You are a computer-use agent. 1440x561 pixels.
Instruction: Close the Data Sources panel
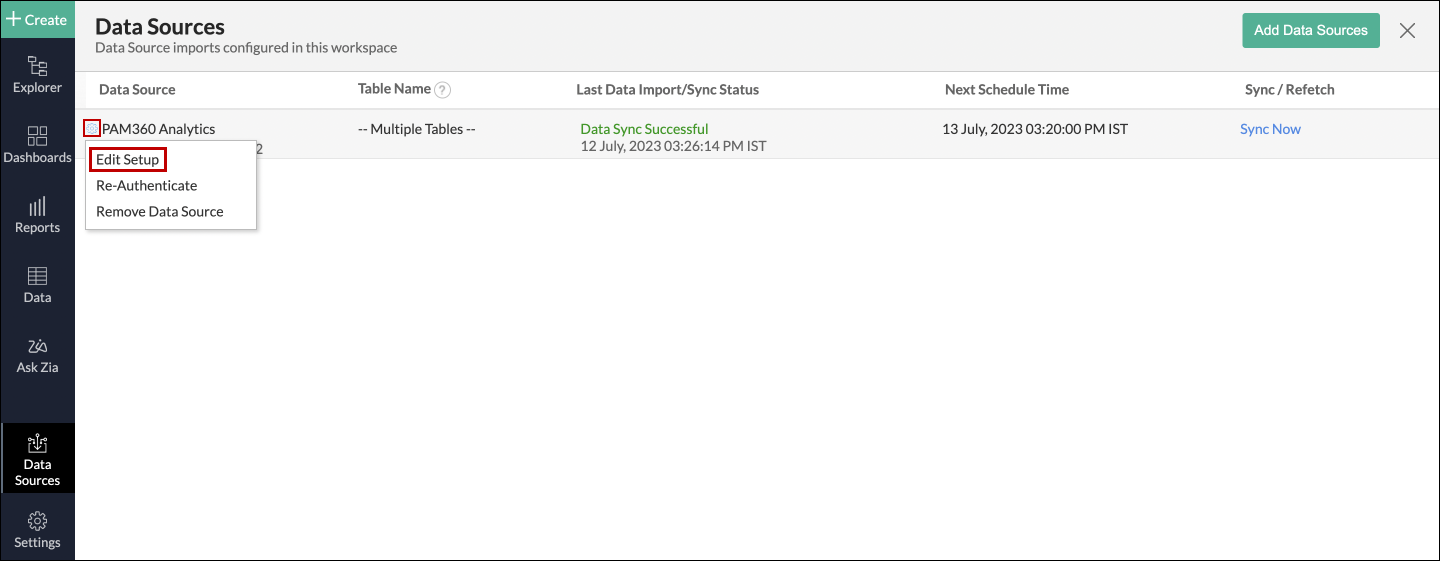tap(1407, 30)
